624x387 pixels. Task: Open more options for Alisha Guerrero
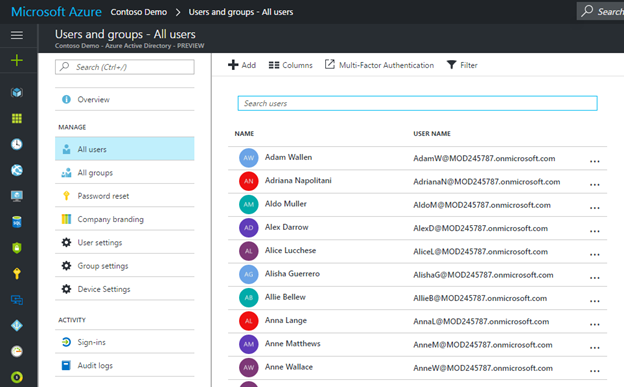pyautogui.click(x=595, y=278)
